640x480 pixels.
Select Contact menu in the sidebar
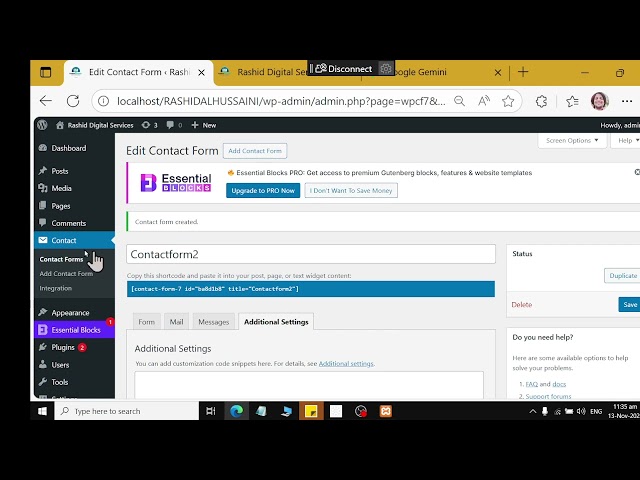pyautogui.click(x=64, y=240)
